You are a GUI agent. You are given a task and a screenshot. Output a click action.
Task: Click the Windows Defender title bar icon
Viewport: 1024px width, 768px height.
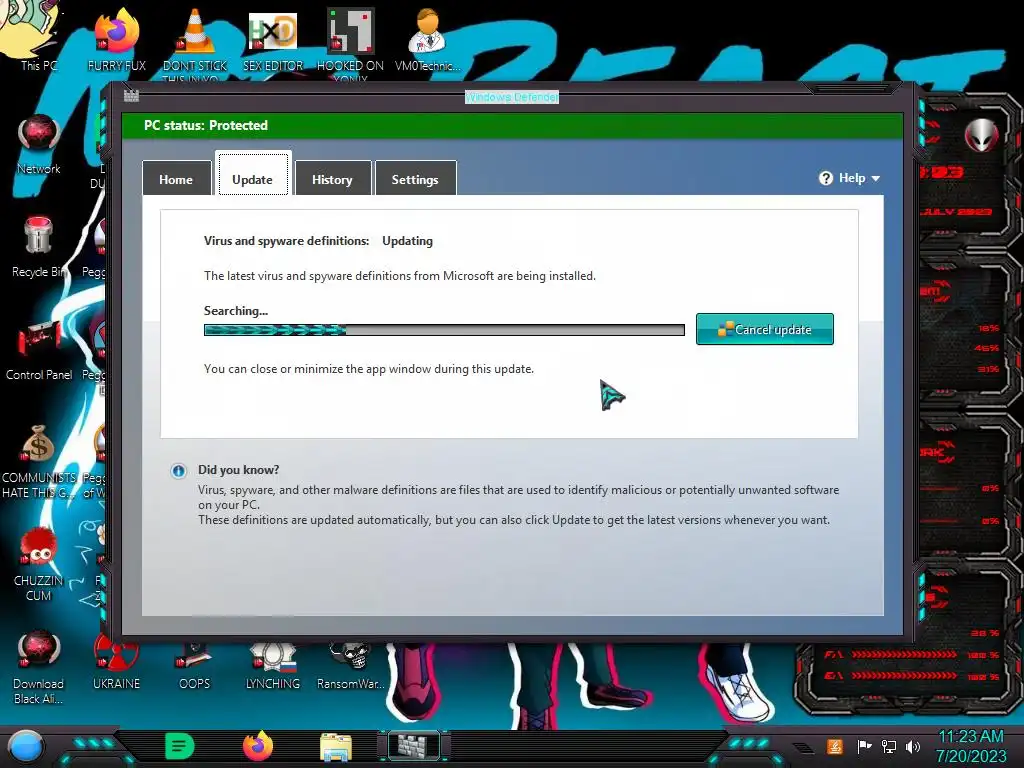[131, 96]
